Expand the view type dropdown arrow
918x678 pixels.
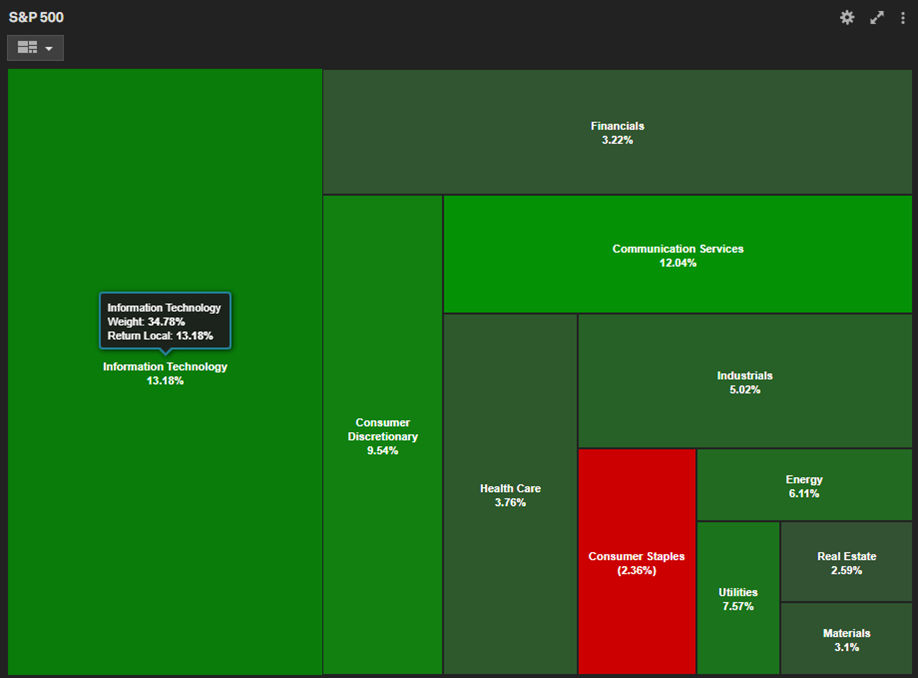coord(49,48)
